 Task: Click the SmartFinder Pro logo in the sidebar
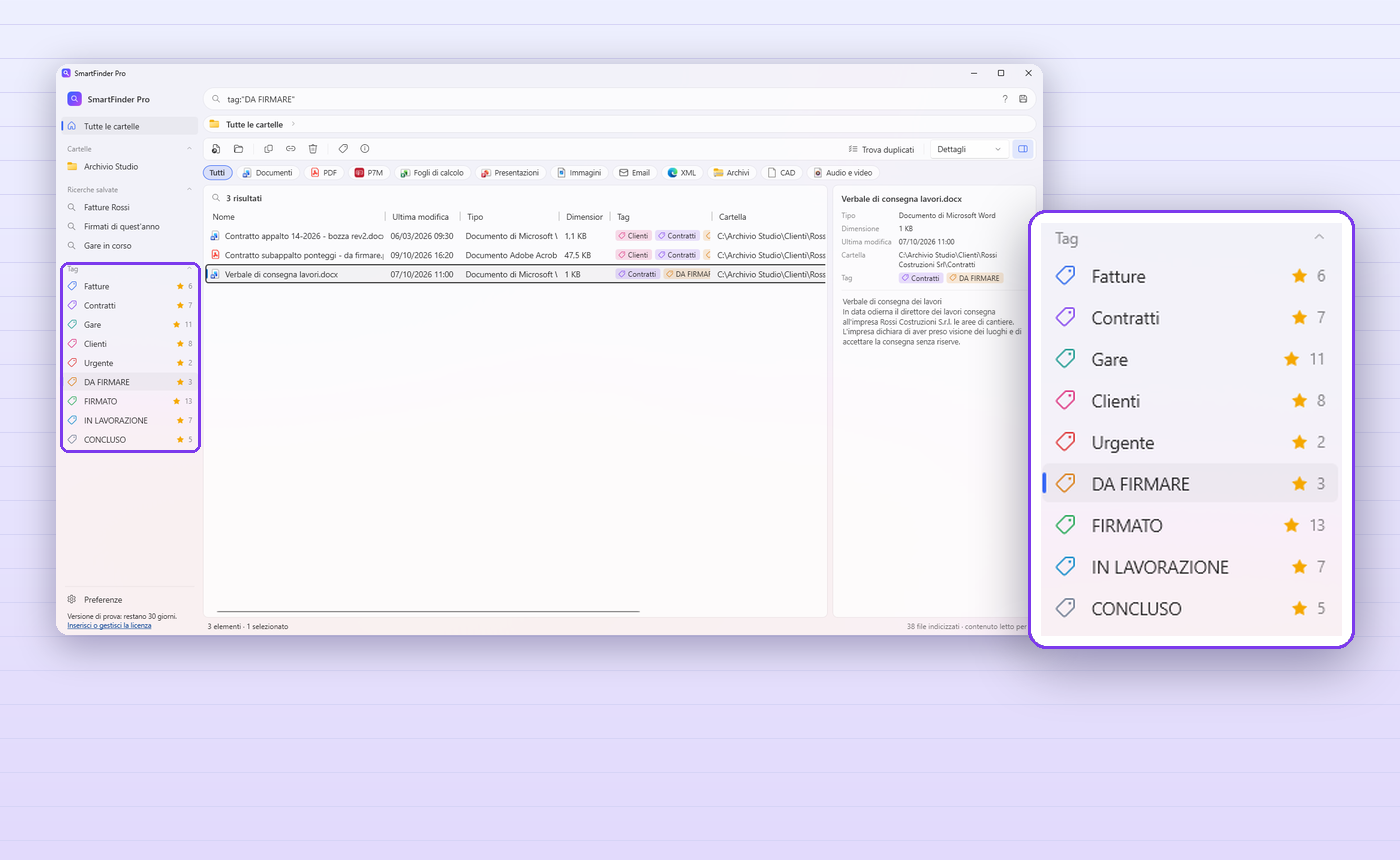point(74,99)
